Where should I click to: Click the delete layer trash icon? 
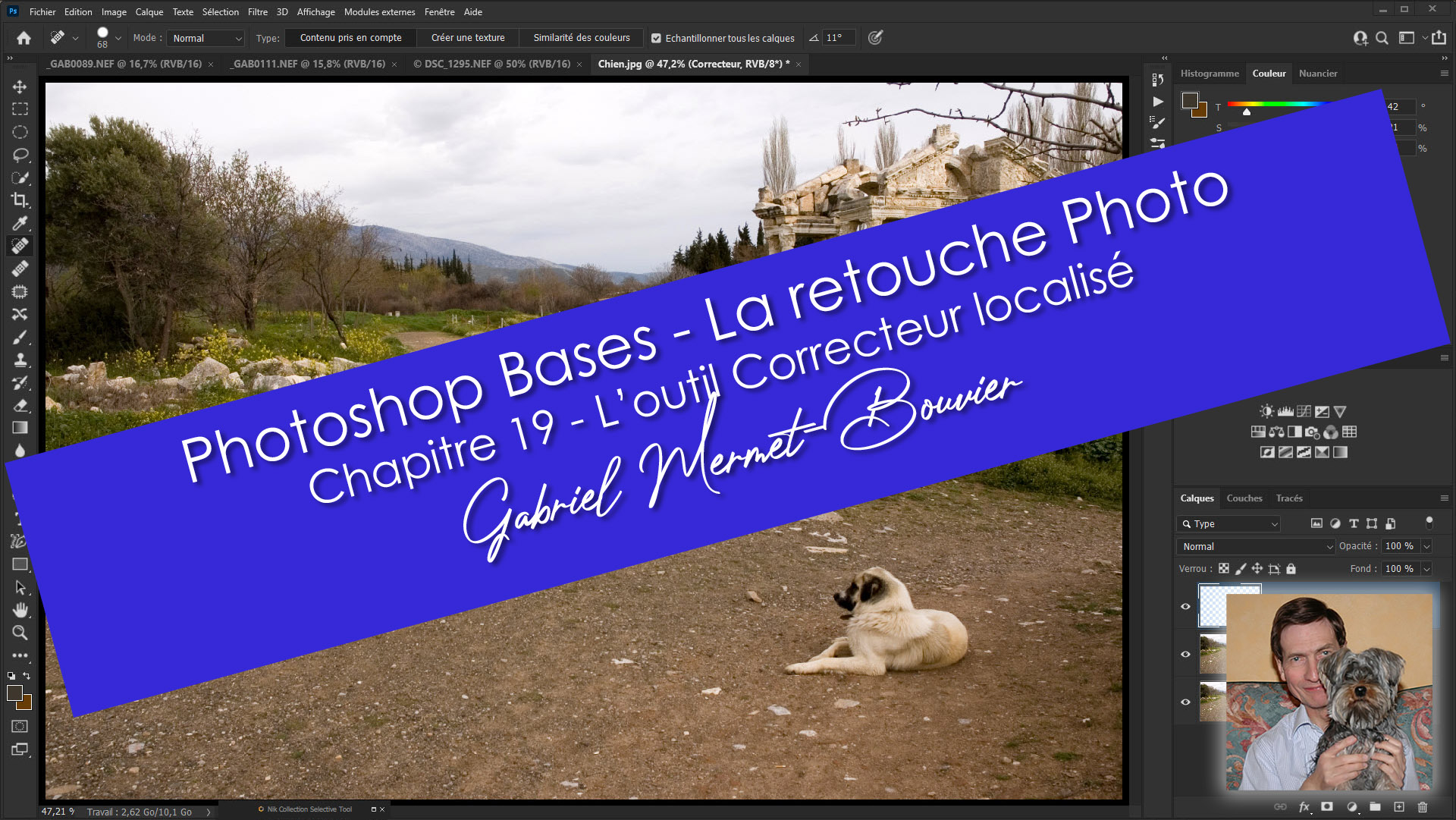point(1423,807)
